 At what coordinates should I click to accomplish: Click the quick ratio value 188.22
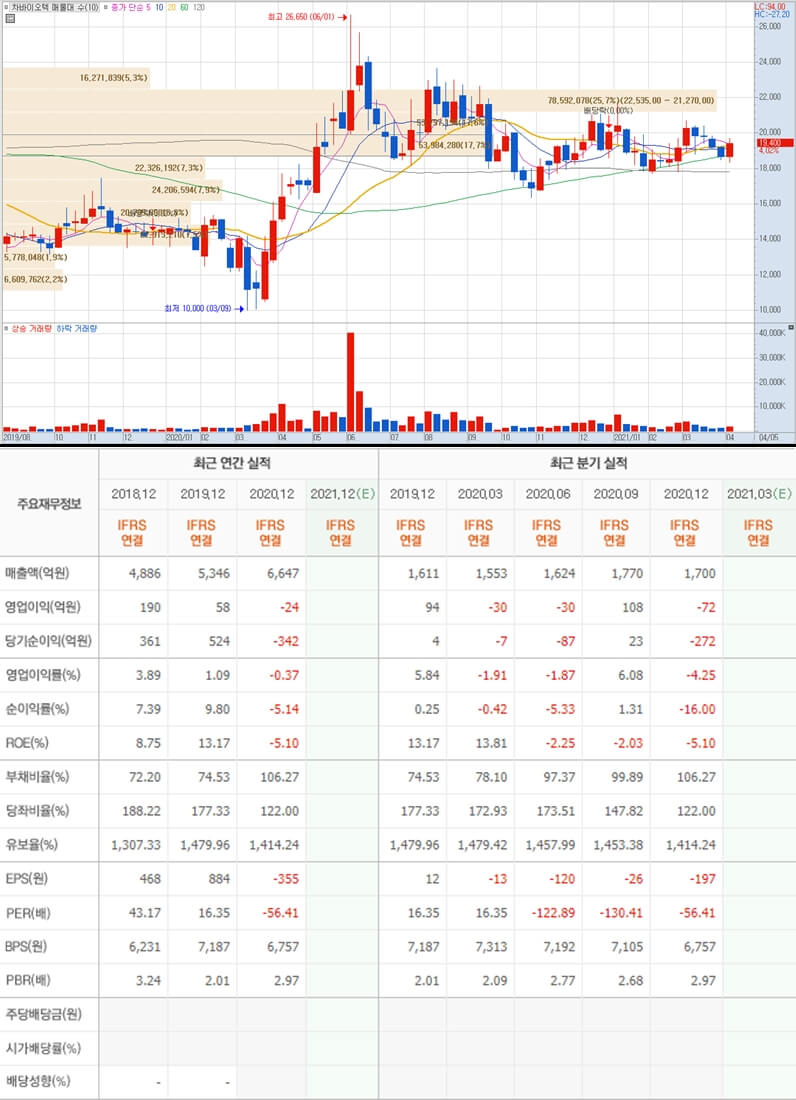142,810
